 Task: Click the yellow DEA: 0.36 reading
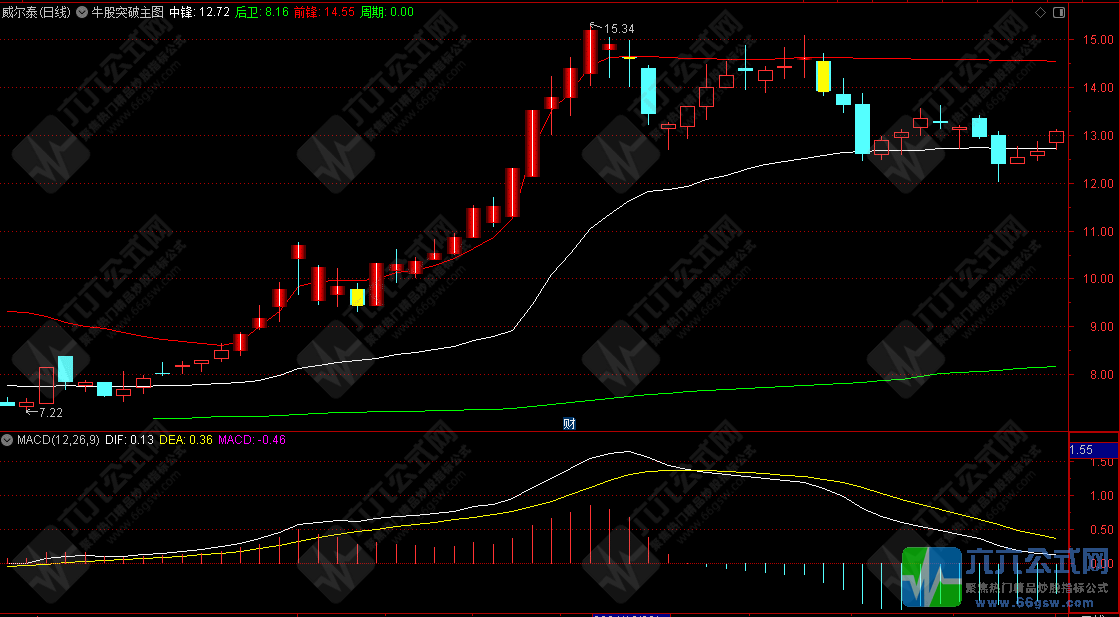click(x=186, y=440)
